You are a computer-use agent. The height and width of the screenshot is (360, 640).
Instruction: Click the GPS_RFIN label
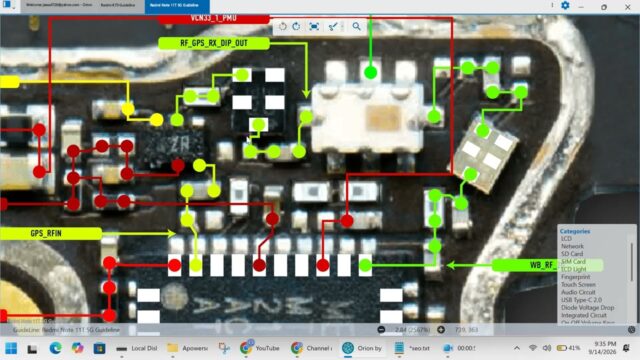[51, 233]
